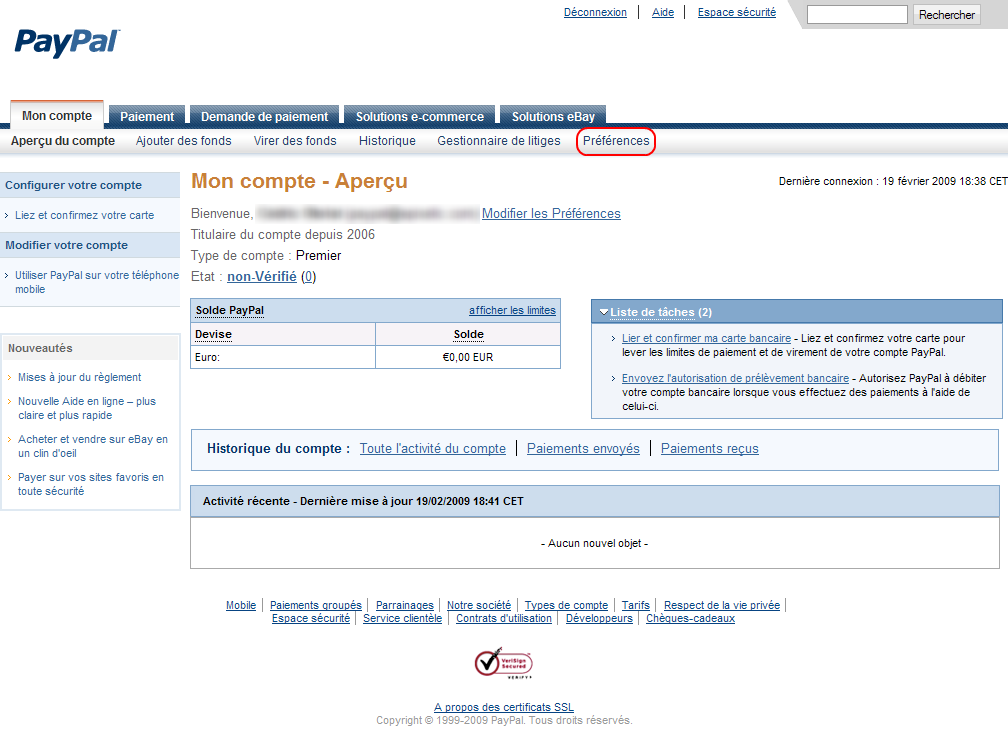Open Développeurs footer link

599,618
